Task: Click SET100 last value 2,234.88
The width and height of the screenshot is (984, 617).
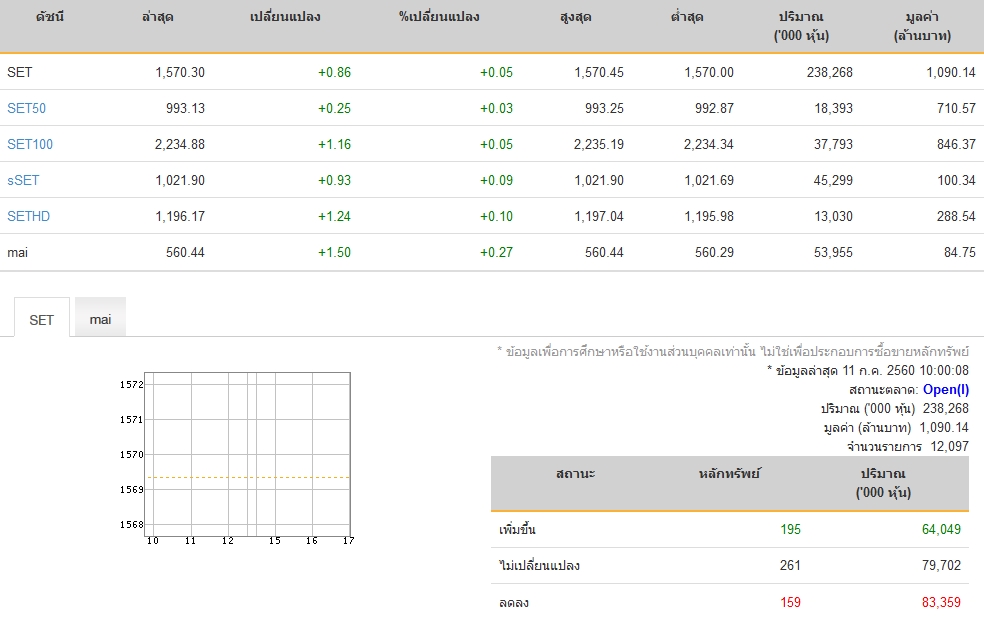Action: pyautogui.click(x=180, y=144)
